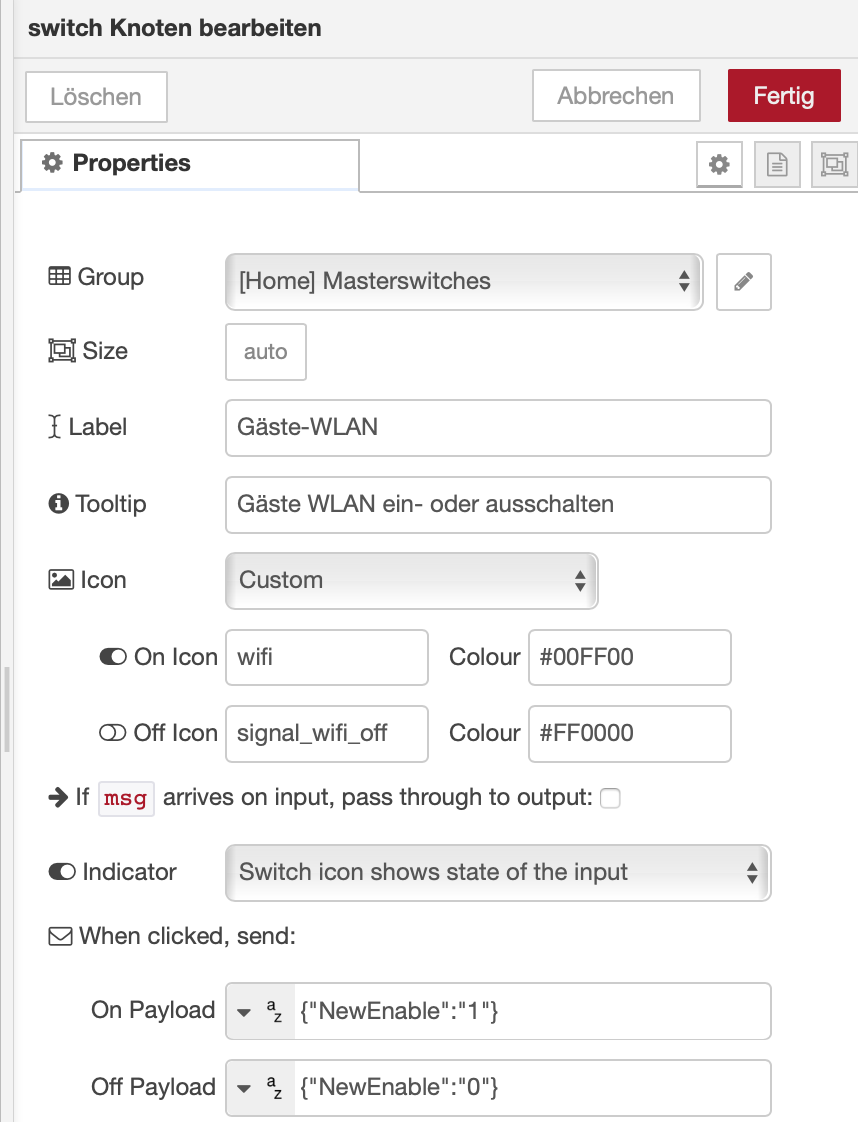Screen dimensions: 858x1122
Task: Enable the pass through to output checkbox
Action: pos(610,797)
